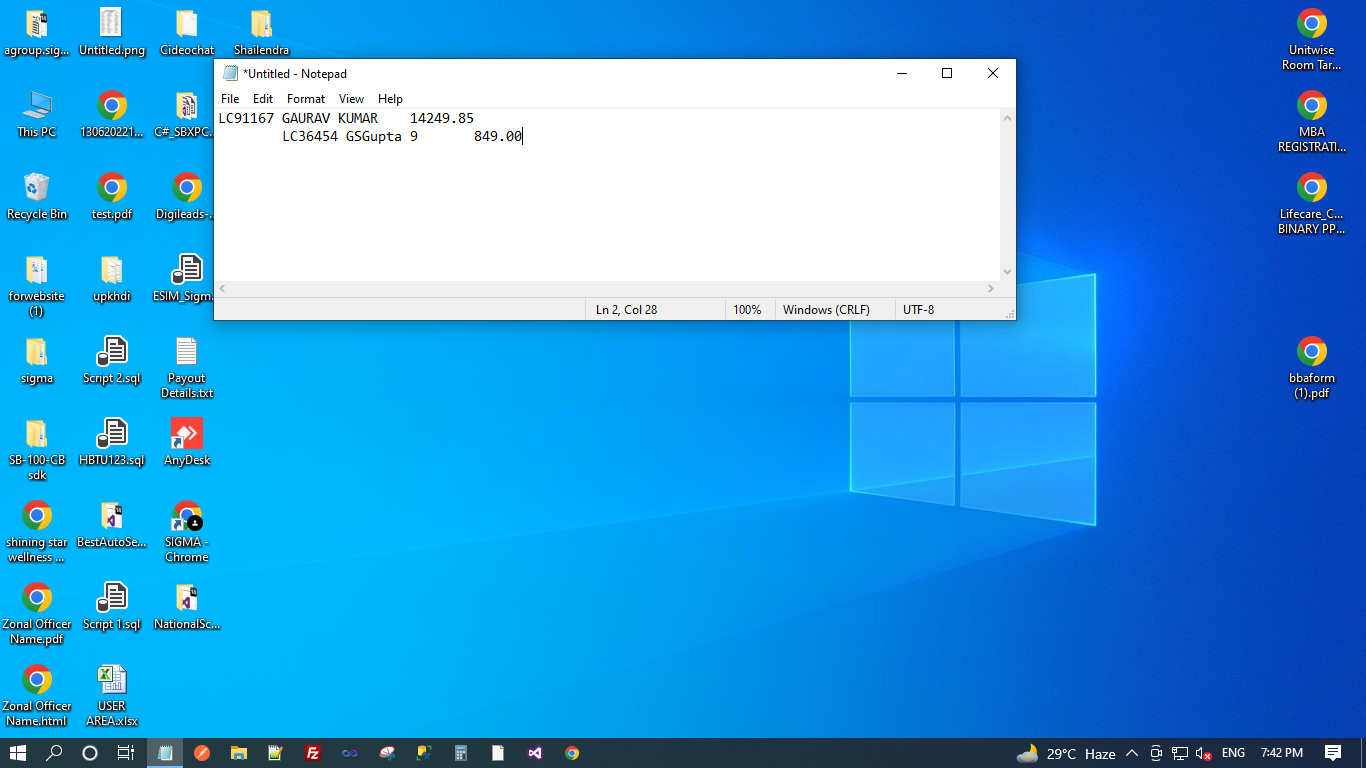This screenshot has width=1366, height=768.
Task: Click the Task View taskbar button
Action: click(x=126, y=753)
